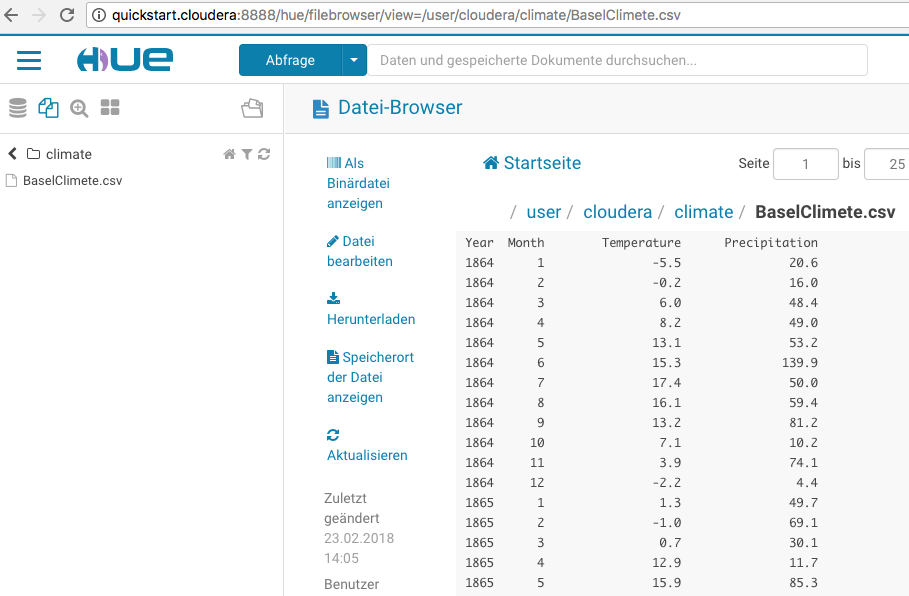Screen dimensions: 909x596
Task: Click the Abfrage button
Action: [x=290, y=60]
